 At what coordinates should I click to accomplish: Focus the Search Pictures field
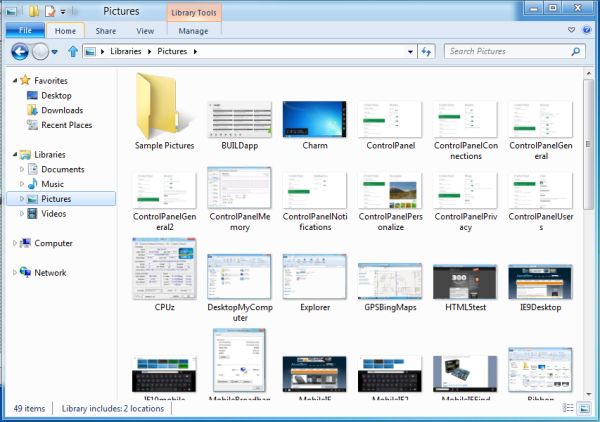[x=515, y=51]
